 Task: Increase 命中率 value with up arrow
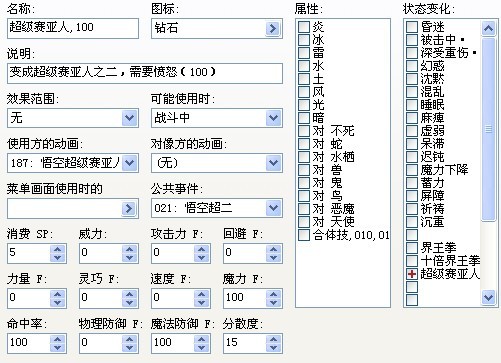(x=57, y=339)
